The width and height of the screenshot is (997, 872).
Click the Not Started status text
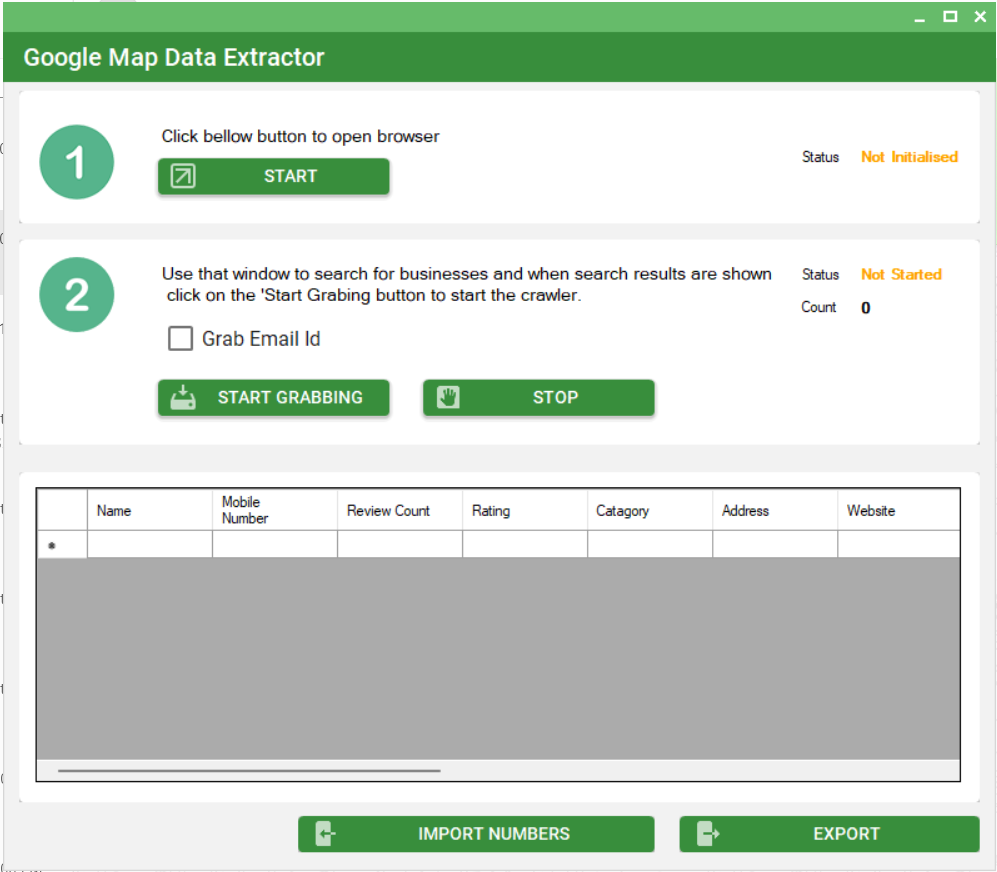901,274
